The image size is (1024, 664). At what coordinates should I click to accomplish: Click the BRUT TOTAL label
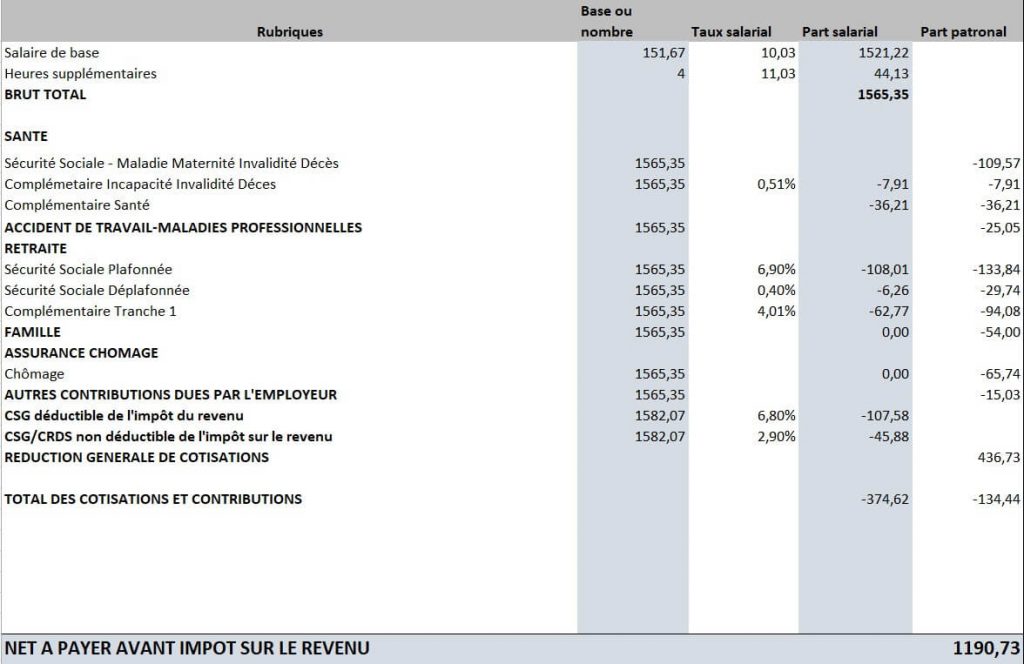(x=45, y=95)
